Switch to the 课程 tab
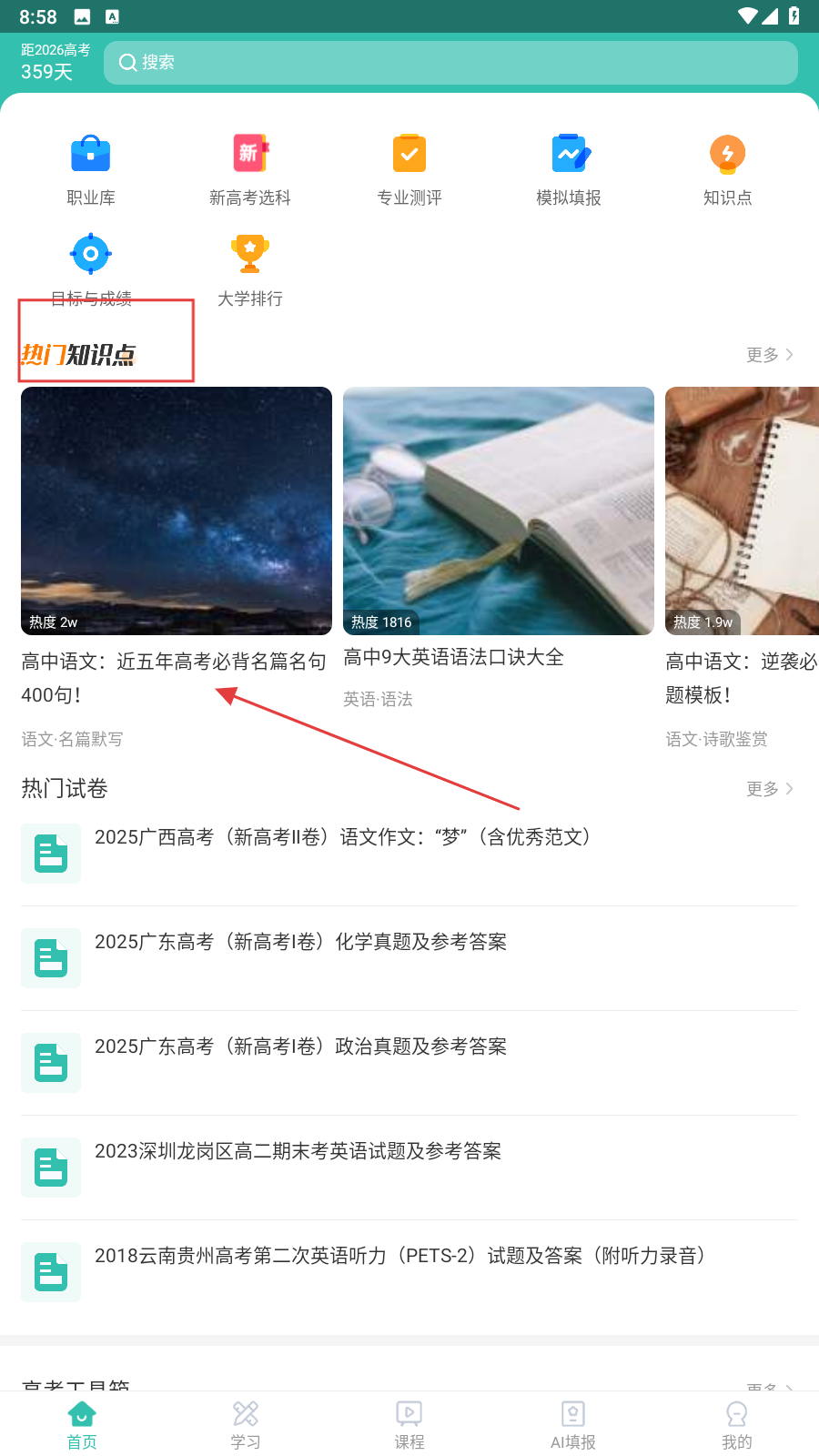 (409, 1425)
